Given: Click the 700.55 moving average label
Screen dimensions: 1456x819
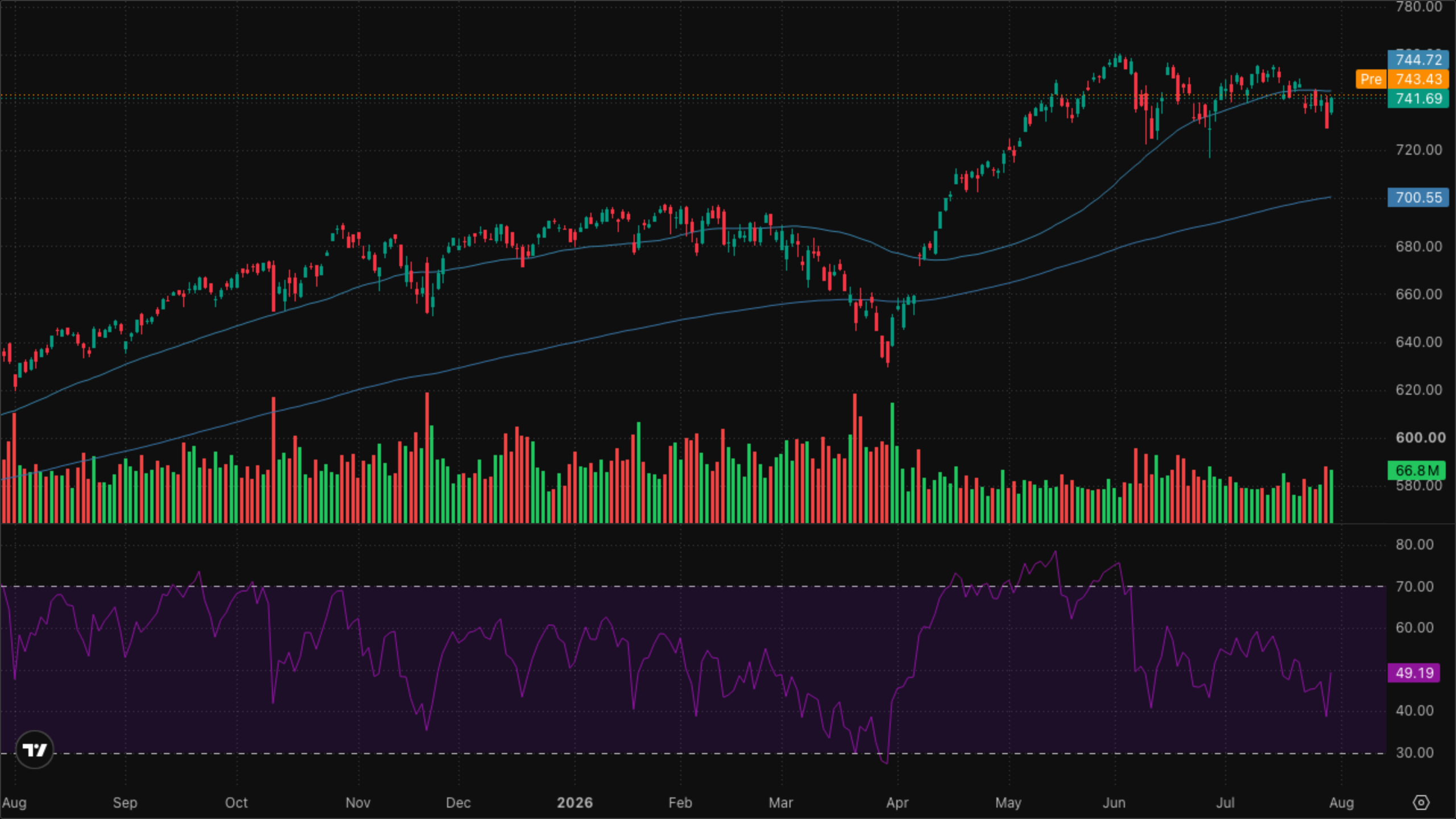Looking at the screenshot, I should click(x=1418, y=197).
